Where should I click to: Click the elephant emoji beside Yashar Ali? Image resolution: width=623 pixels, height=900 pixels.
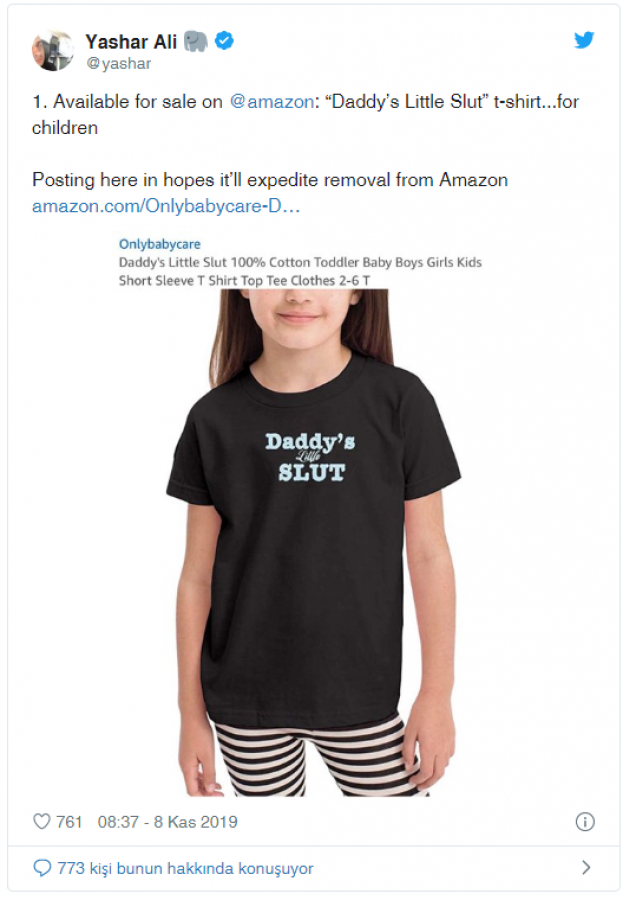coord(195,41)
